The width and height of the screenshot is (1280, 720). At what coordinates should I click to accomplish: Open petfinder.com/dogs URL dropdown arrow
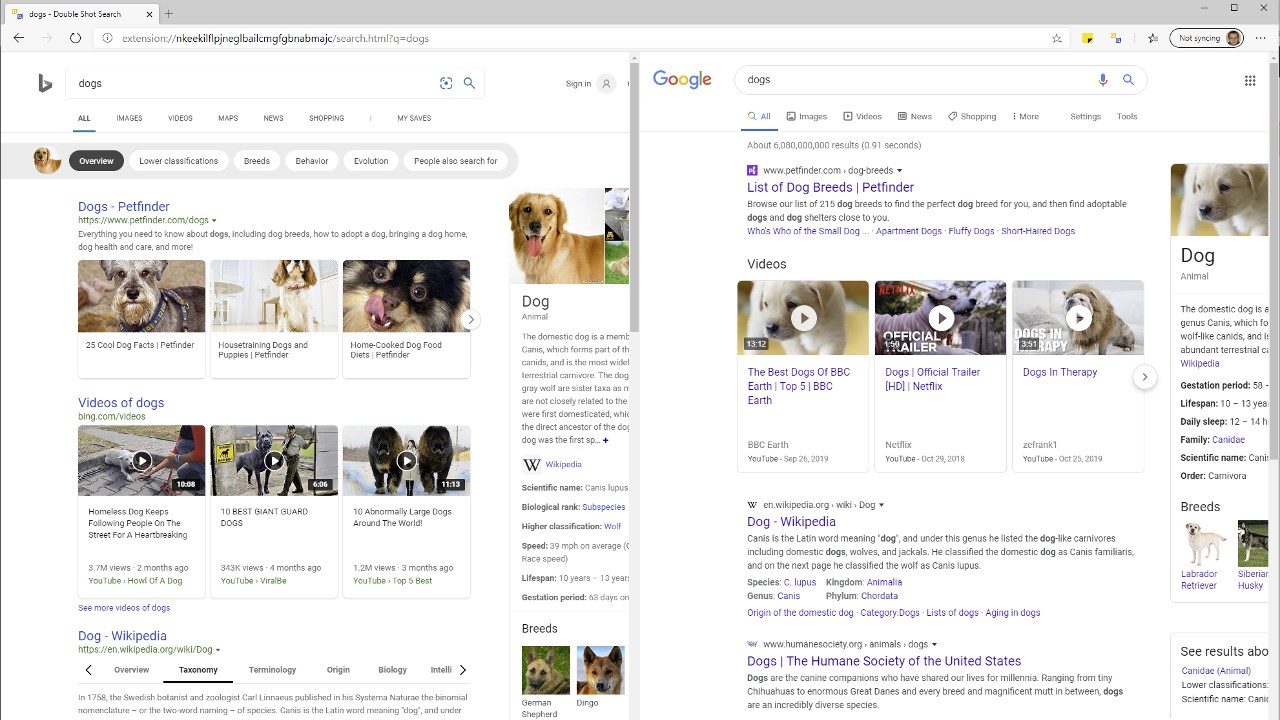[214, 221]
